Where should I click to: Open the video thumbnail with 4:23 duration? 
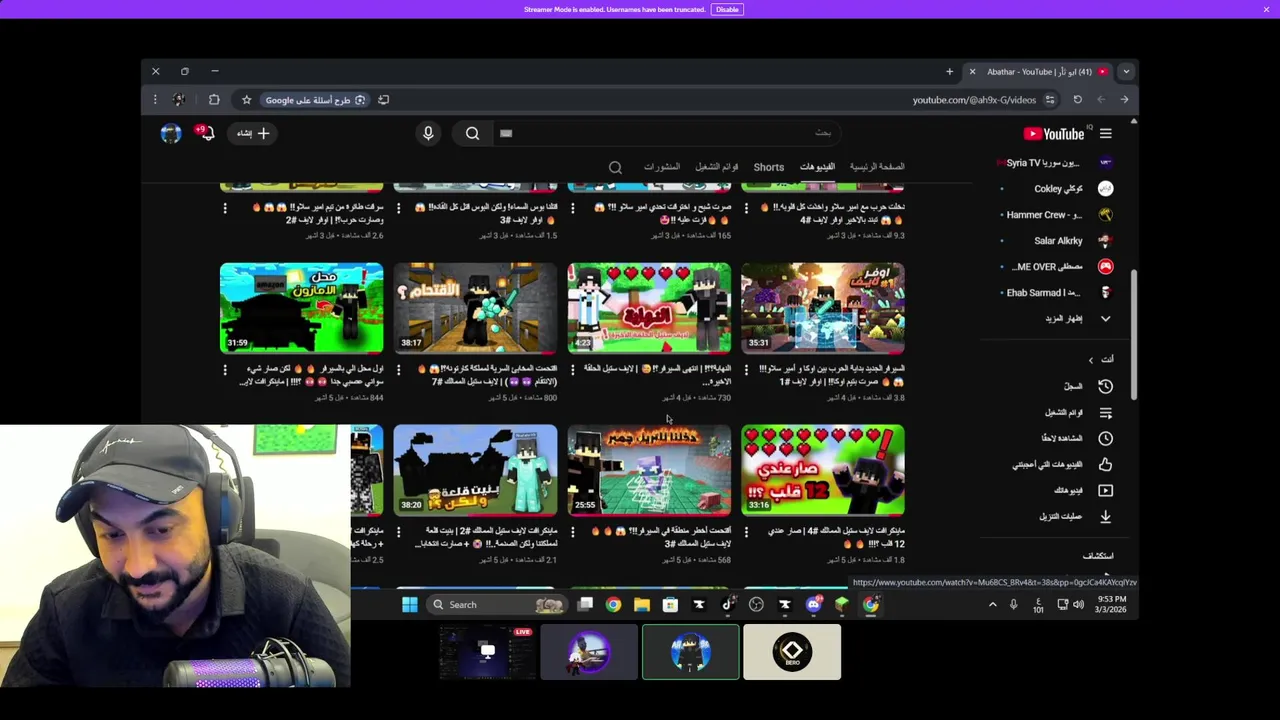coord(649,308)
